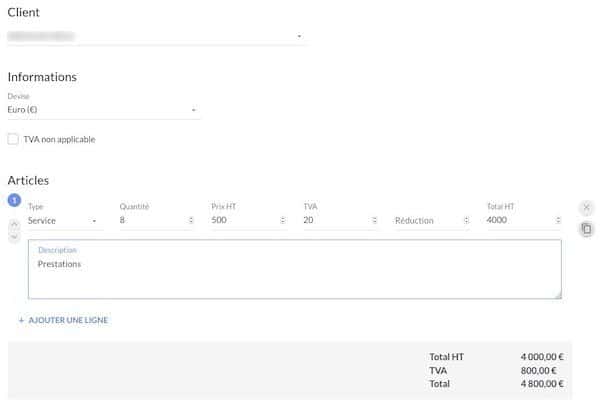
Task: Tick the TVA non applicable checkbox
Action: (13, 139)
